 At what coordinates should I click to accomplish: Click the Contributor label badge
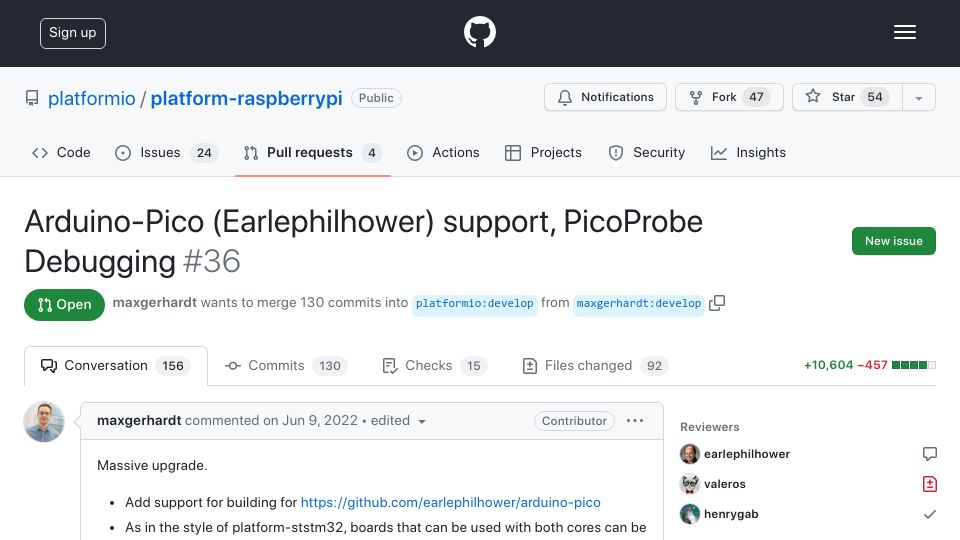point(574,421)
